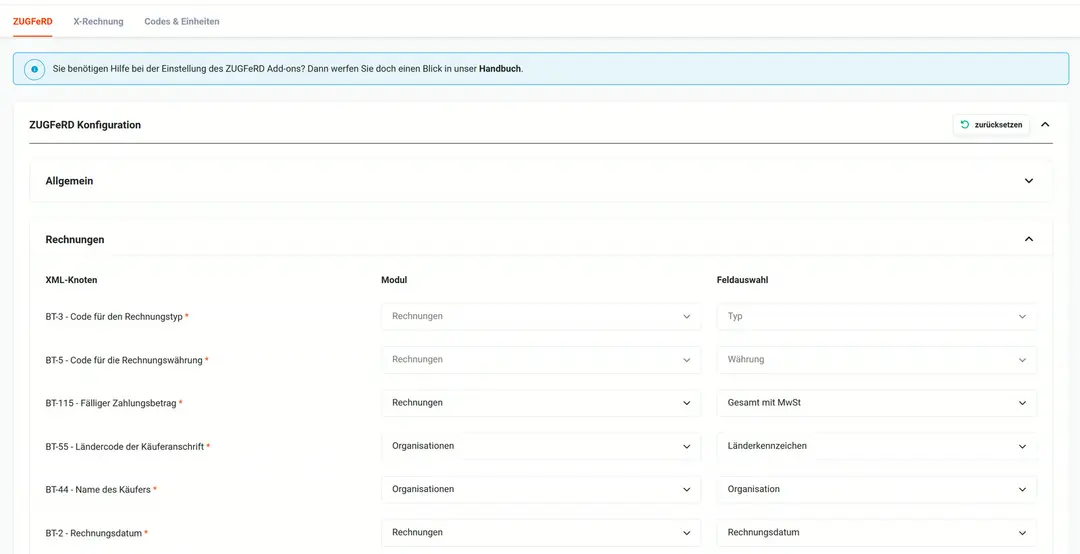This screenshot has height=554, width=1080.
Task: Open Modul dropdown for BT-115 Zahlungsbetrag
Action: click(541, 402)
